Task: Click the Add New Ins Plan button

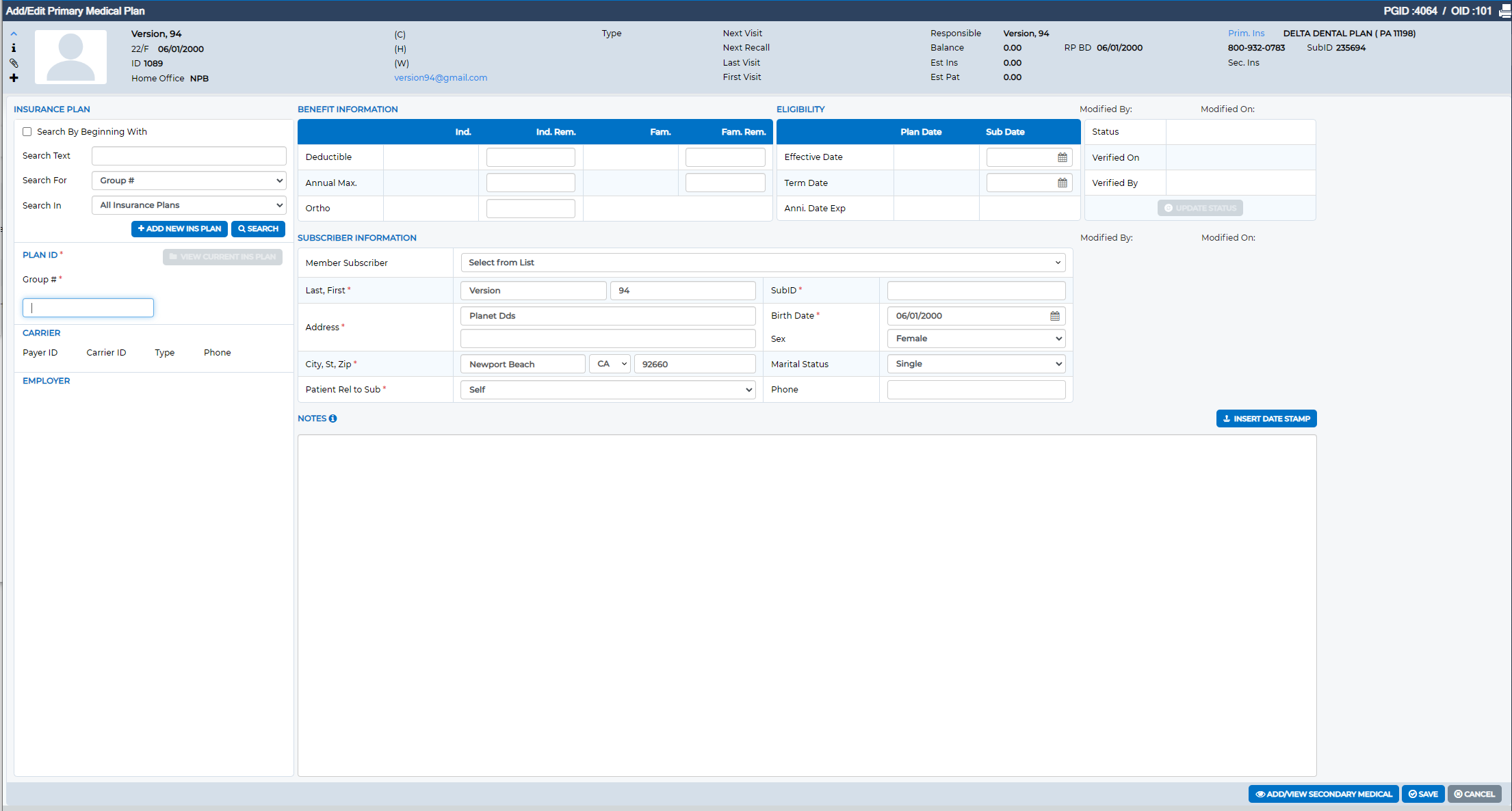Action: point(179,229)
